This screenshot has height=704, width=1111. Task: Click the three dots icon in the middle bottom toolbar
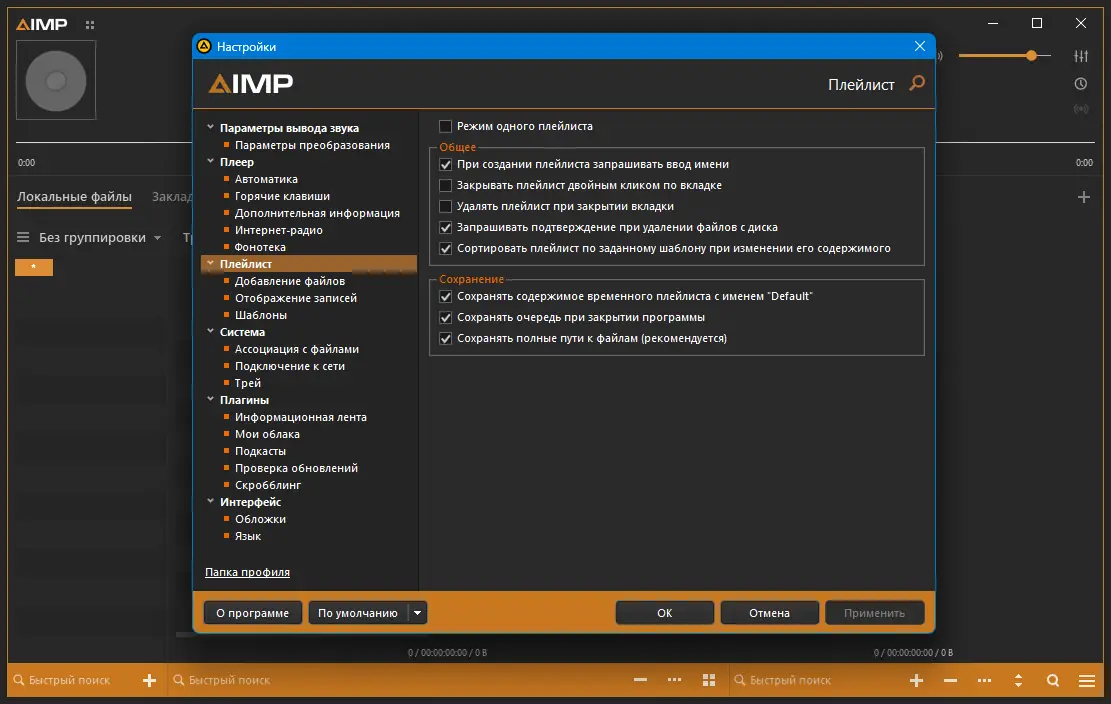click(x=674, y=680)
